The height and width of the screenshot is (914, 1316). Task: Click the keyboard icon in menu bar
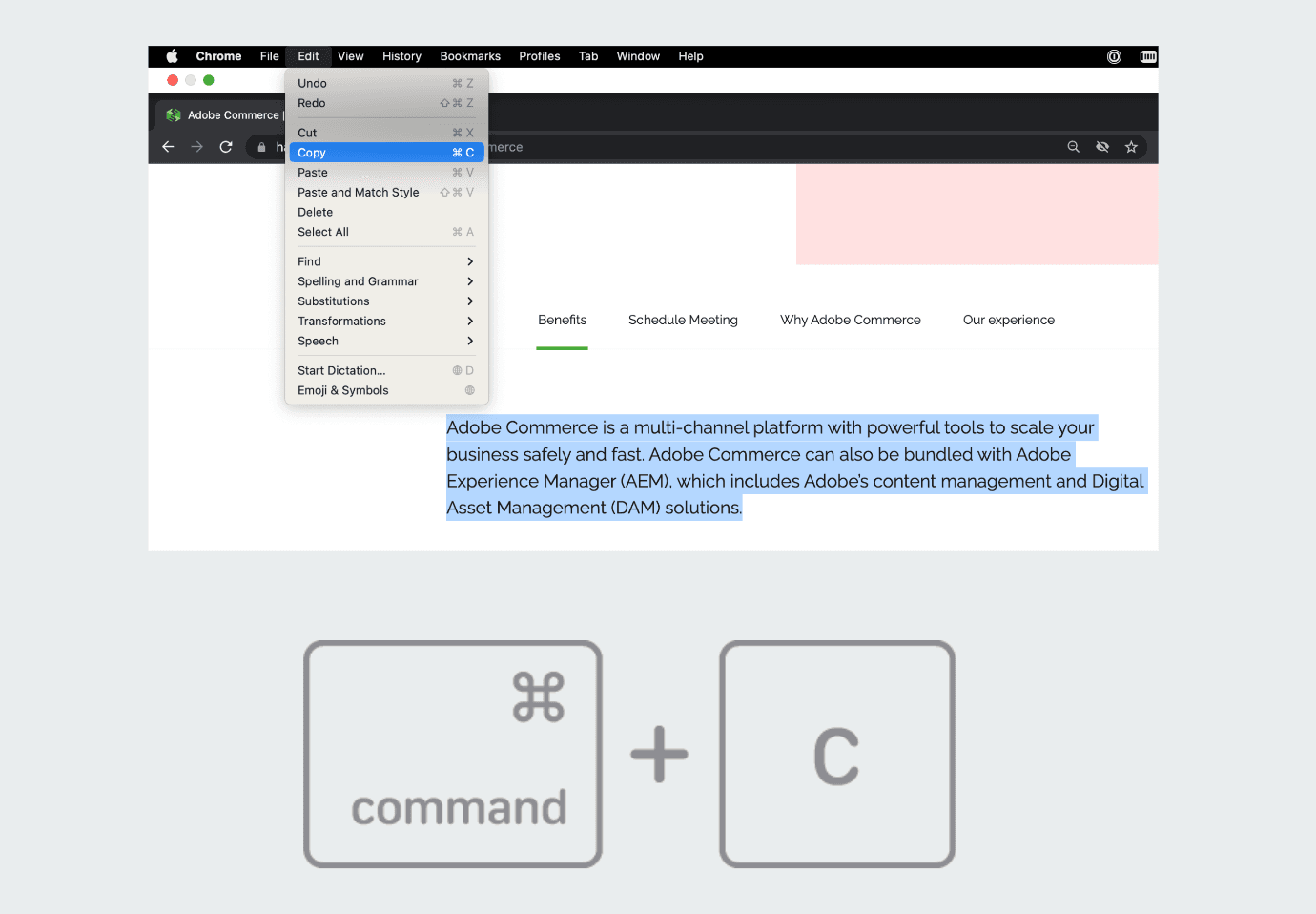click(1148, 56)
